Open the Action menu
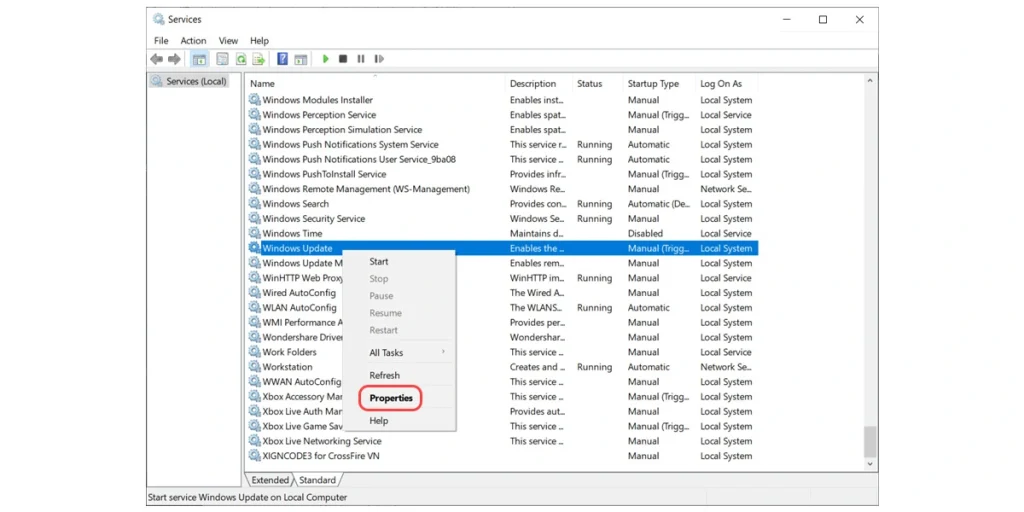The width and height of the screenshot is (1024, 512). (193, 40)
